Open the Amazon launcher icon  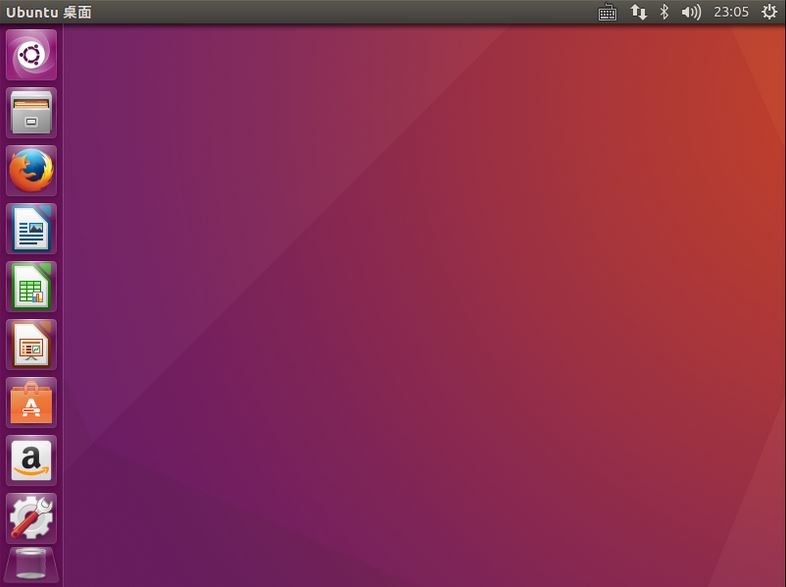[x=31, y=460]
